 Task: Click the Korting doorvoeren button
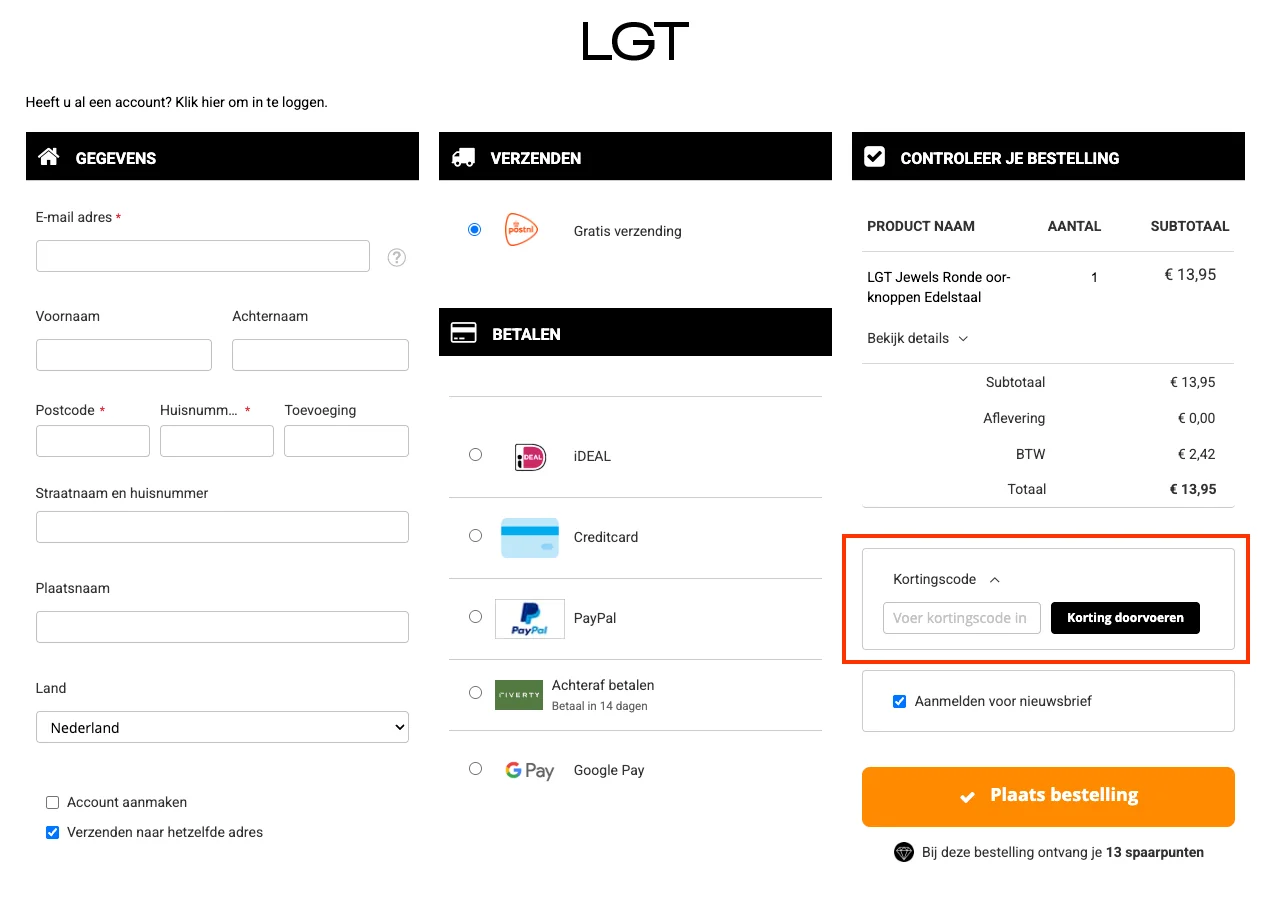click(x=1125, y=618)
